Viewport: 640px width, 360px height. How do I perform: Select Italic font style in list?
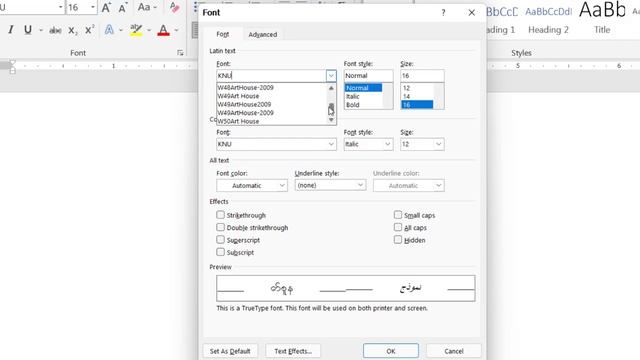click(x=353, y=96)
